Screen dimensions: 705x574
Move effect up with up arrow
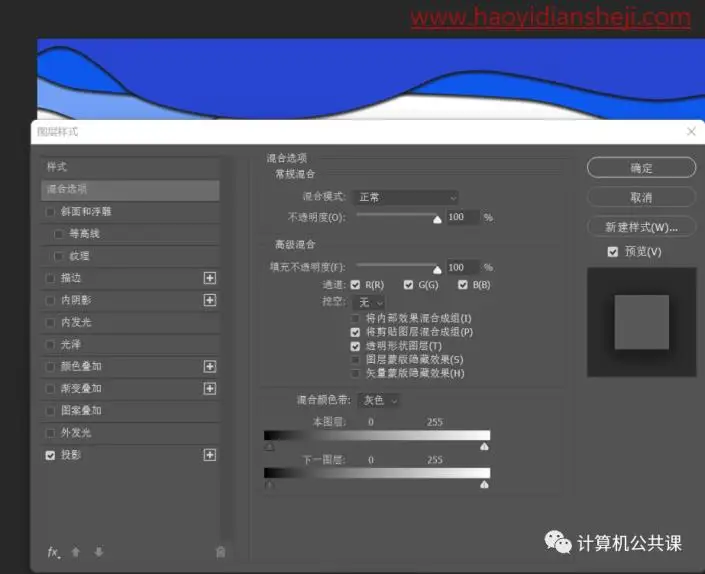pyautogui.click(x=76, y=552)
